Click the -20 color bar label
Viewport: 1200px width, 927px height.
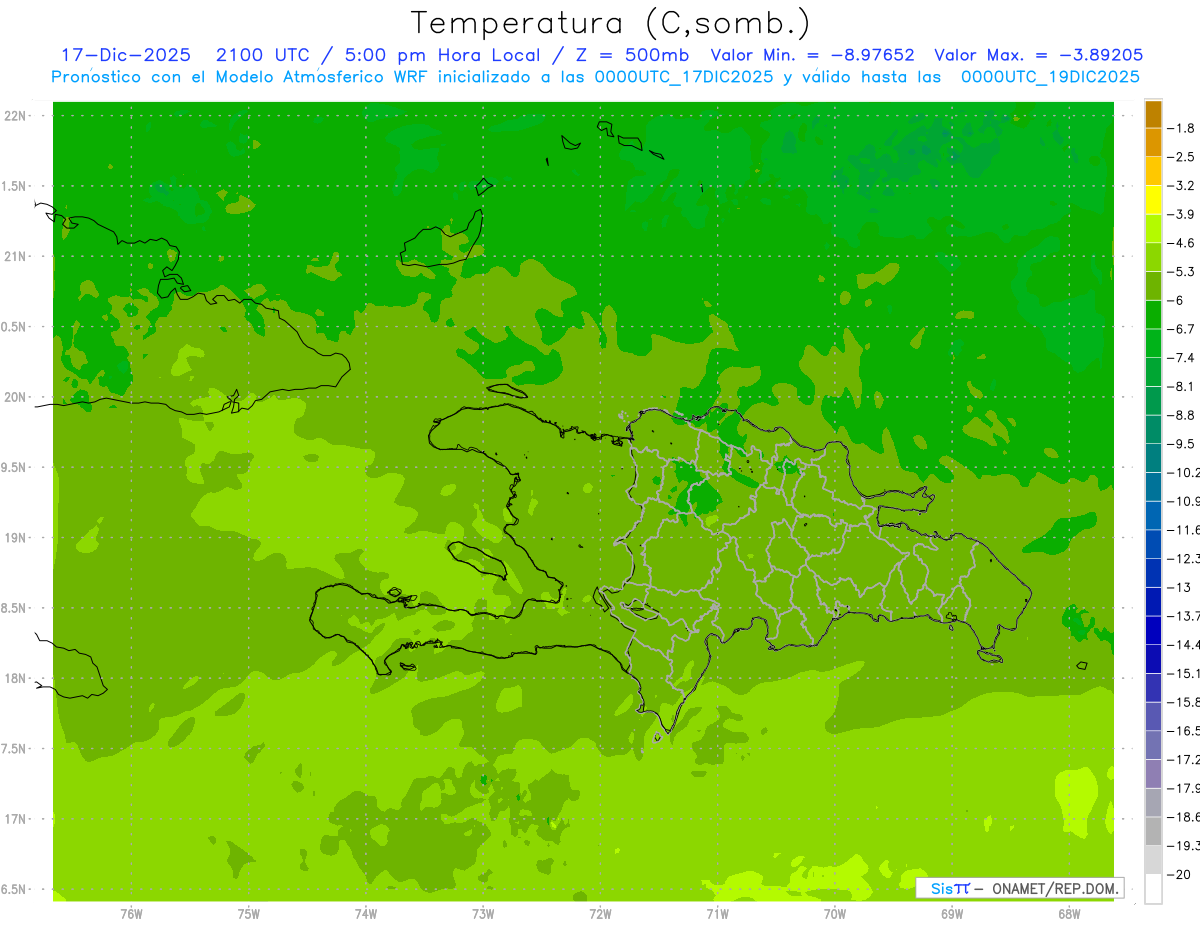1181,873
